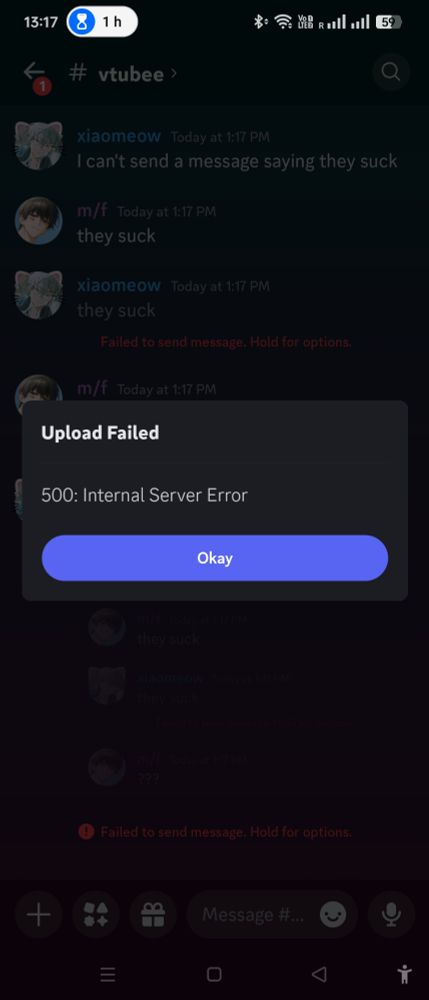Open the gift icon
The image size is (429, 1000).
153,916
